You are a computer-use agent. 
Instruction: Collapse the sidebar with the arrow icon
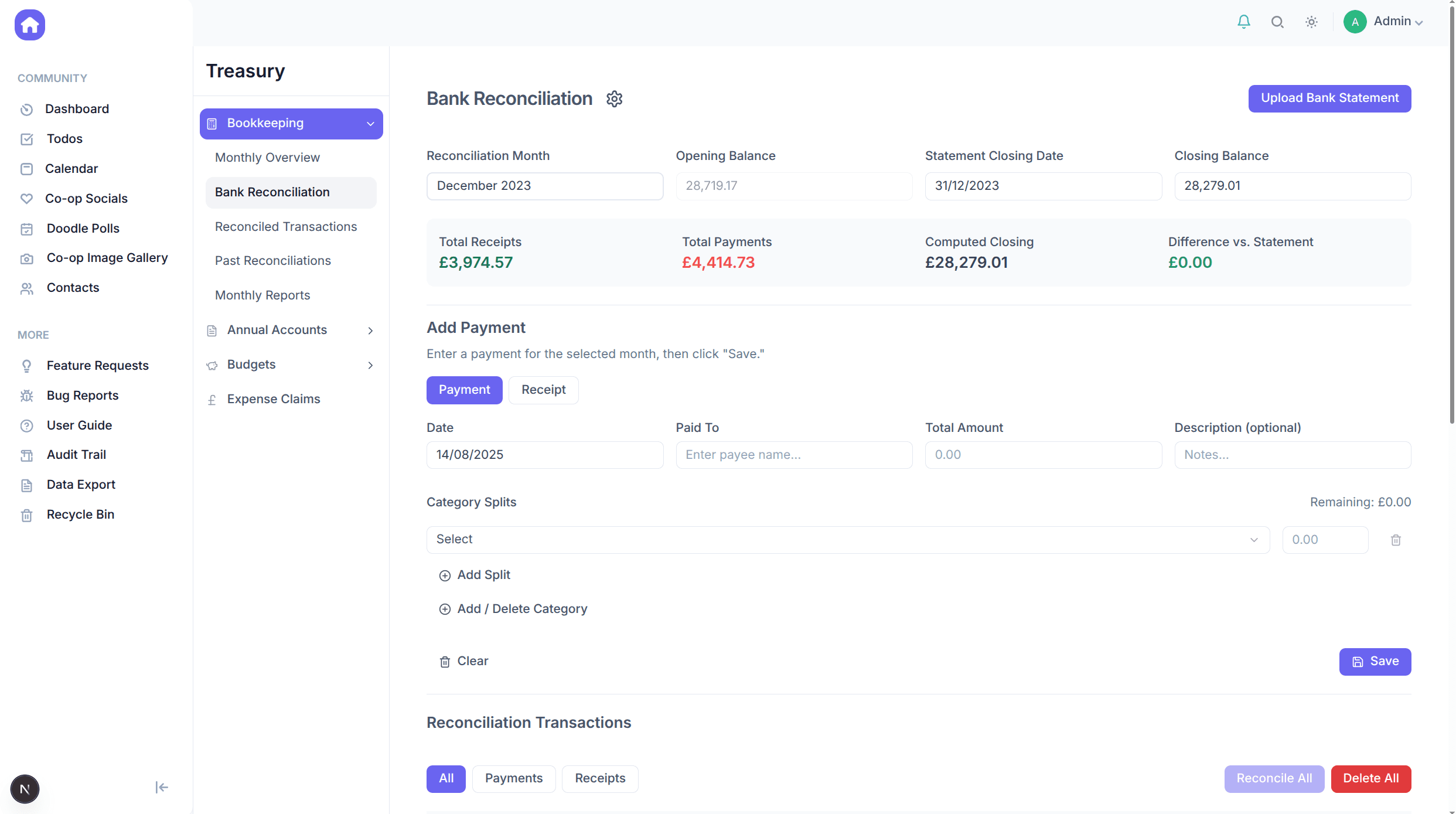pyautogui.click(x=162, y=787)
